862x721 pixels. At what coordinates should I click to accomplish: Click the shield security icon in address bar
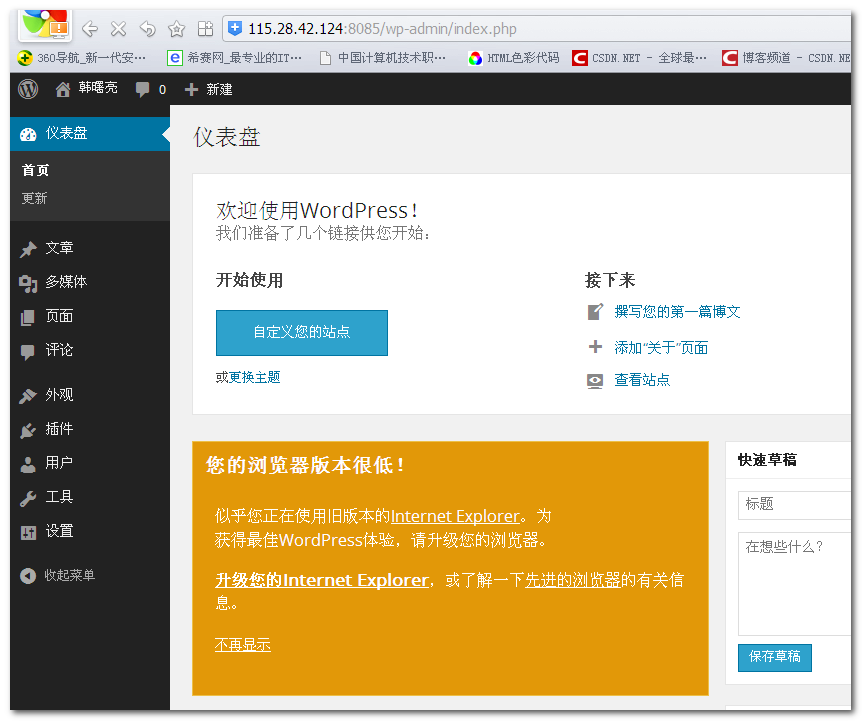click(235, 28)
